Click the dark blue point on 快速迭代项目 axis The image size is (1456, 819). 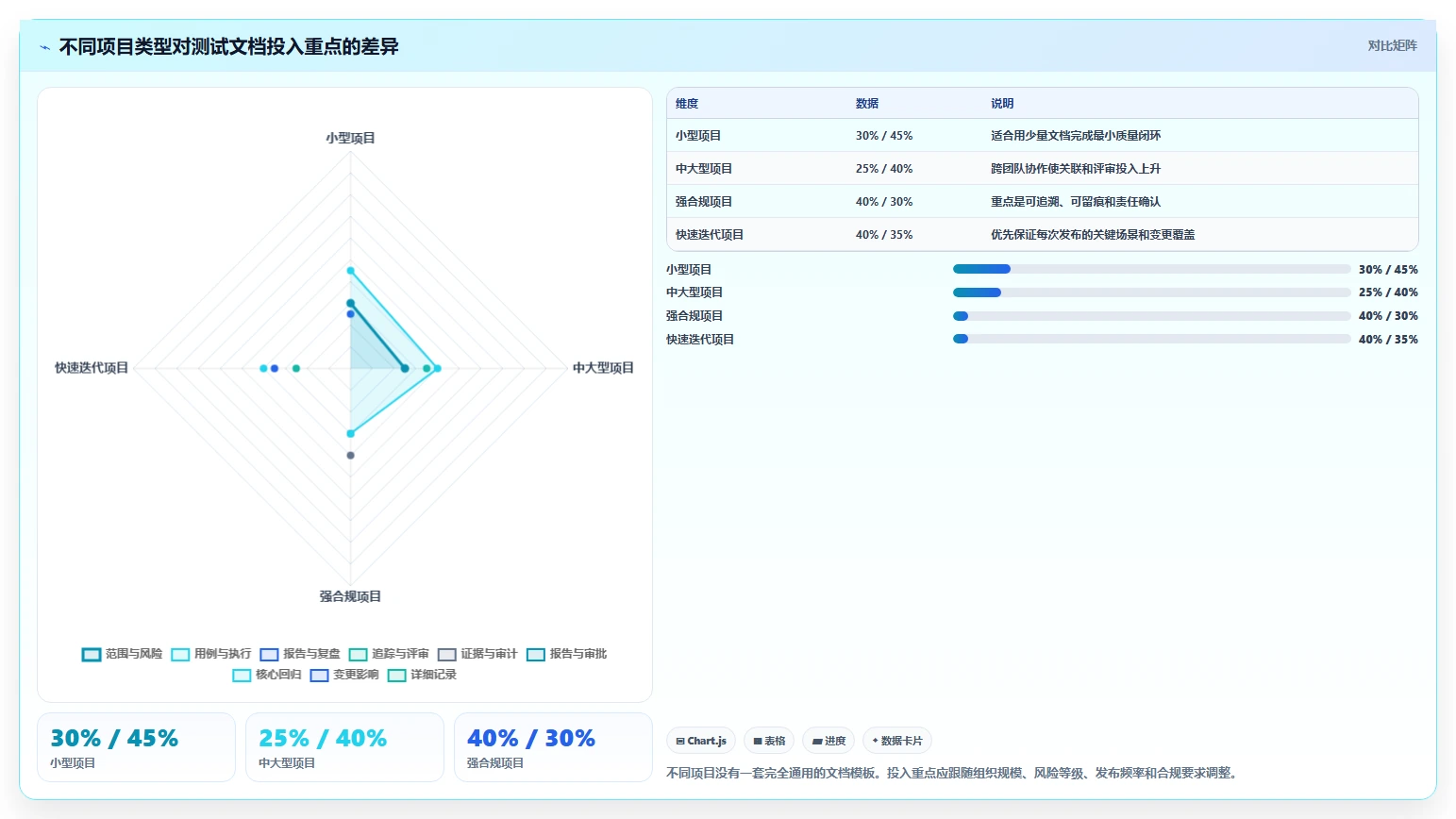(x=275, y=368)
